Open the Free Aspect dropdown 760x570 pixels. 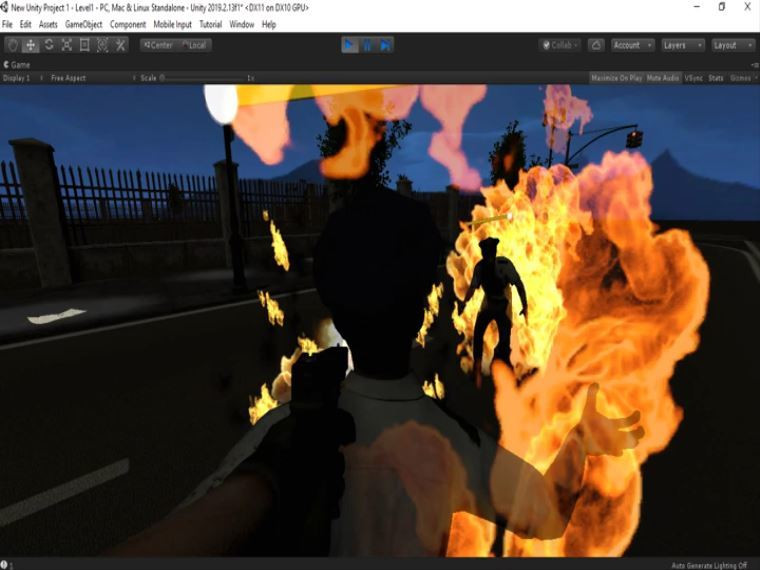pos(92,78)
